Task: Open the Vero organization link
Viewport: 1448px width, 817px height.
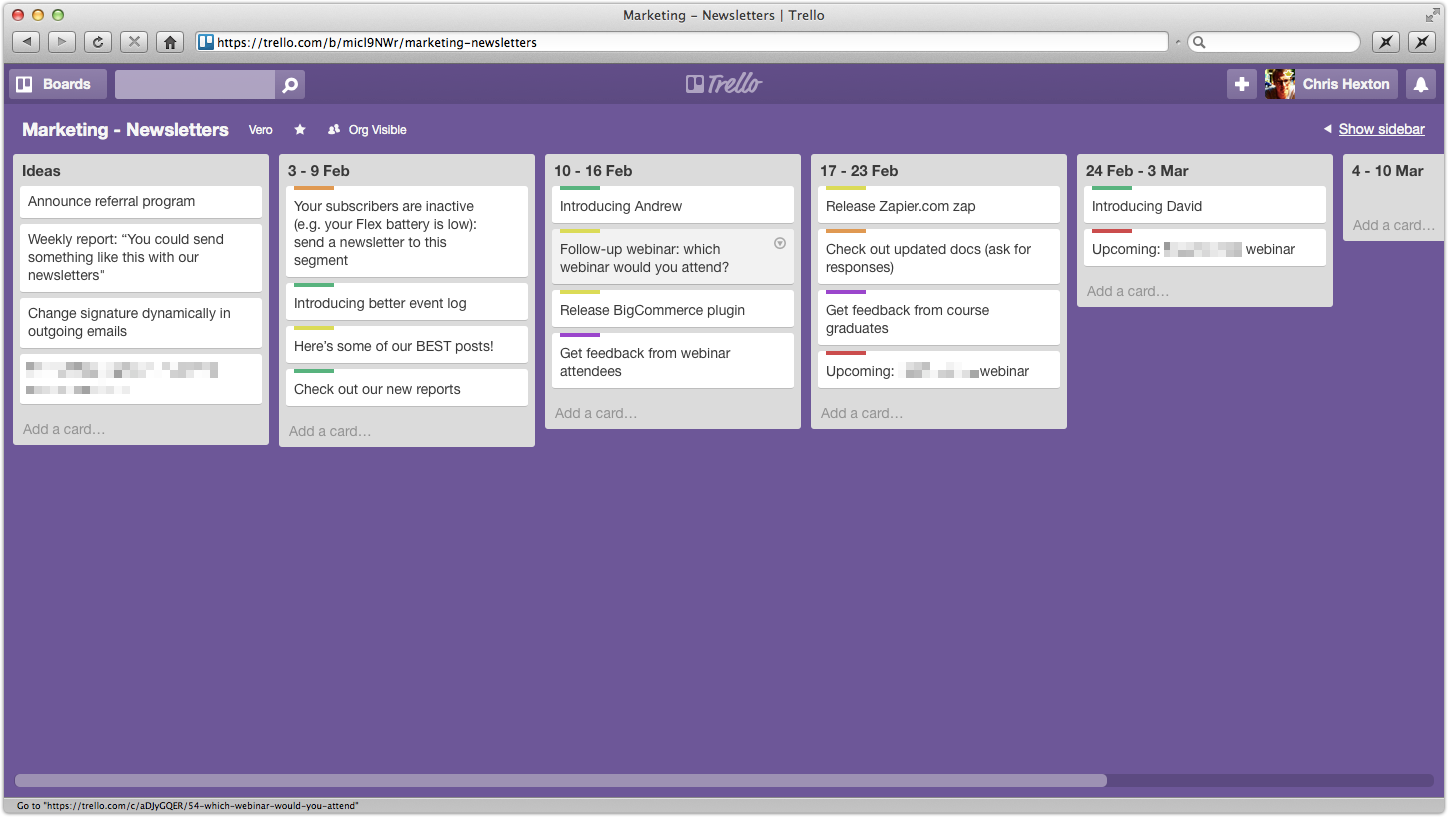Action: (260, 130)
